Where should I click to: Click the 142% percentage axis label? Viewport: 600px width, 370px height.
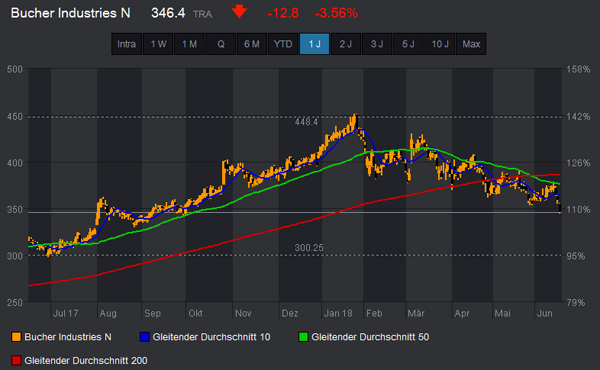pyautogui.click(x=578, y=117)
